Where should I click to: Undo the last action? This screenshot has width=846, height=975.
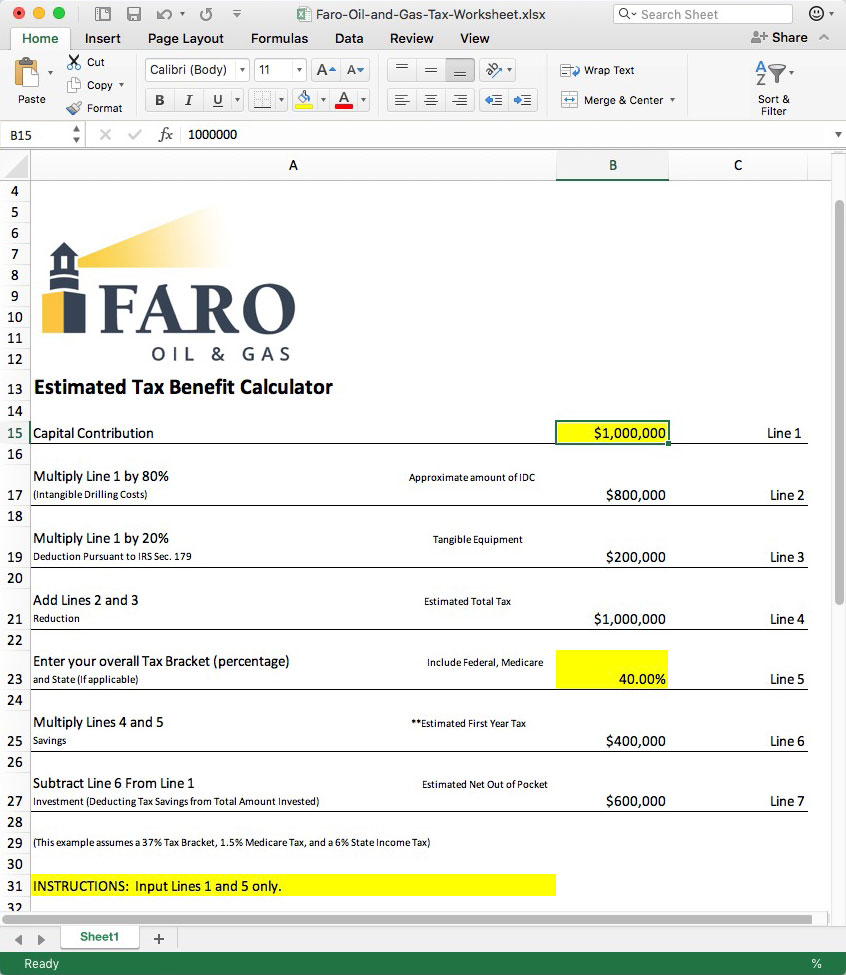coord(164,14)
